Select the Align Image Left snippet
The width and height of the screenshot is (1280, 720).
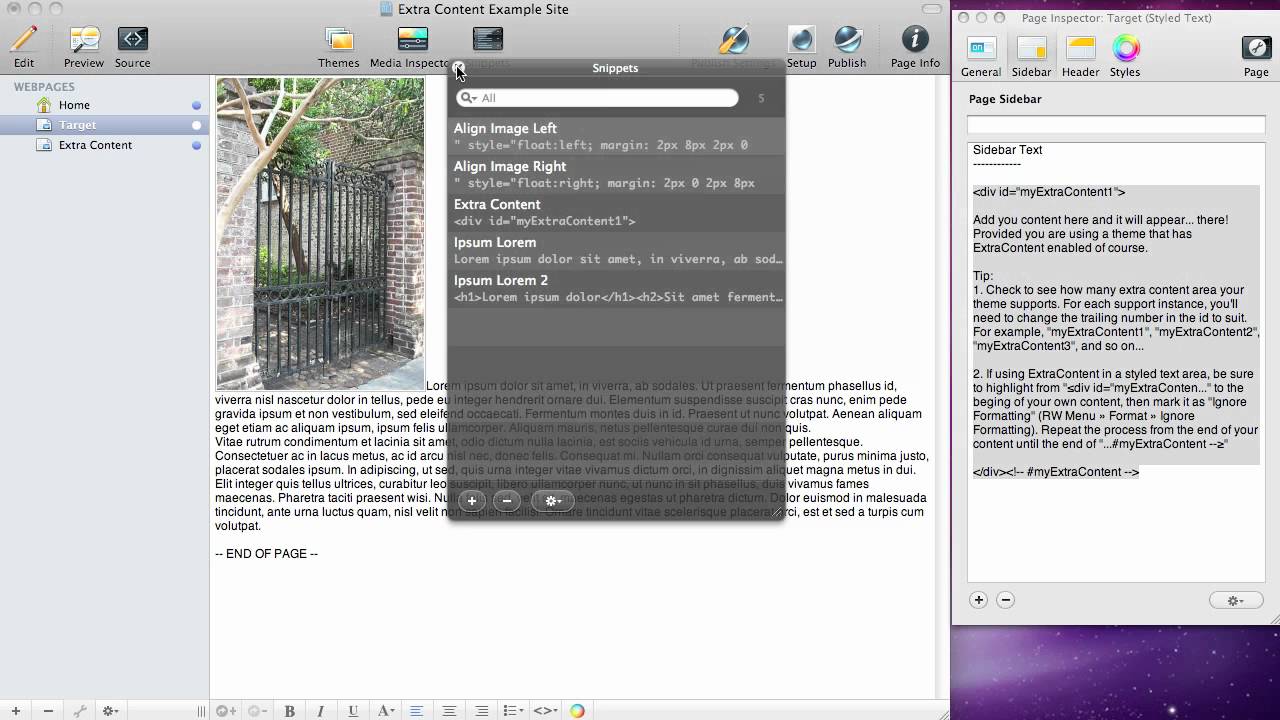[616, 136]
